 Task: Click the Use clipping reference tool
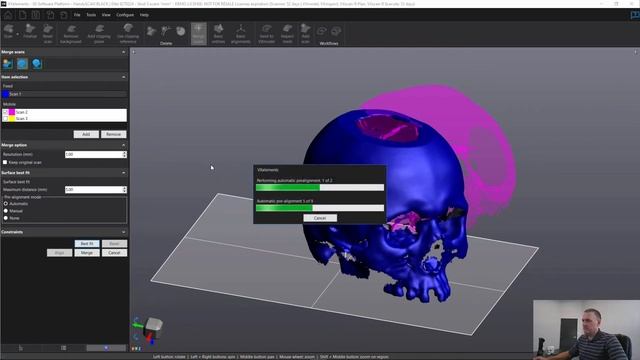coord(128,33)
